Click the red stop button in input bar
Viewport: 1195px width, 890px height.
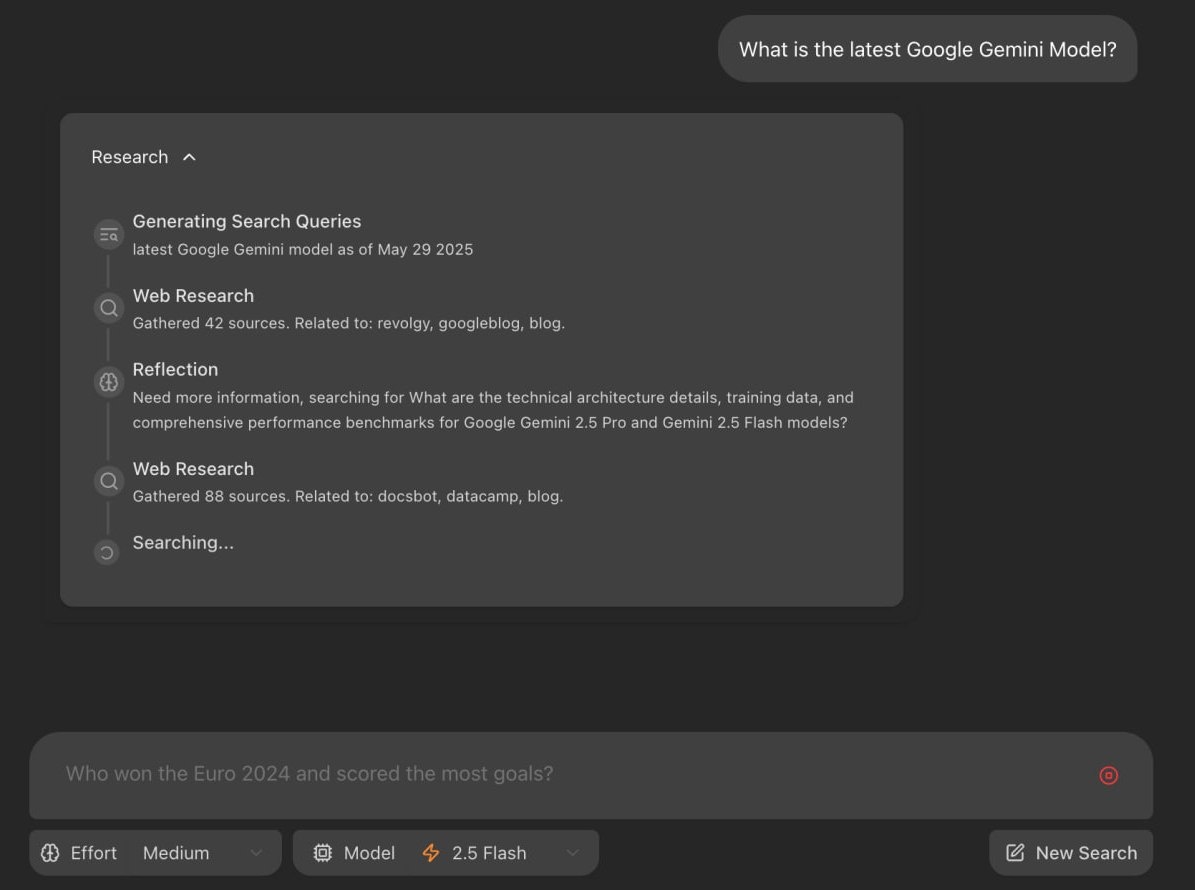point(1108,775)
